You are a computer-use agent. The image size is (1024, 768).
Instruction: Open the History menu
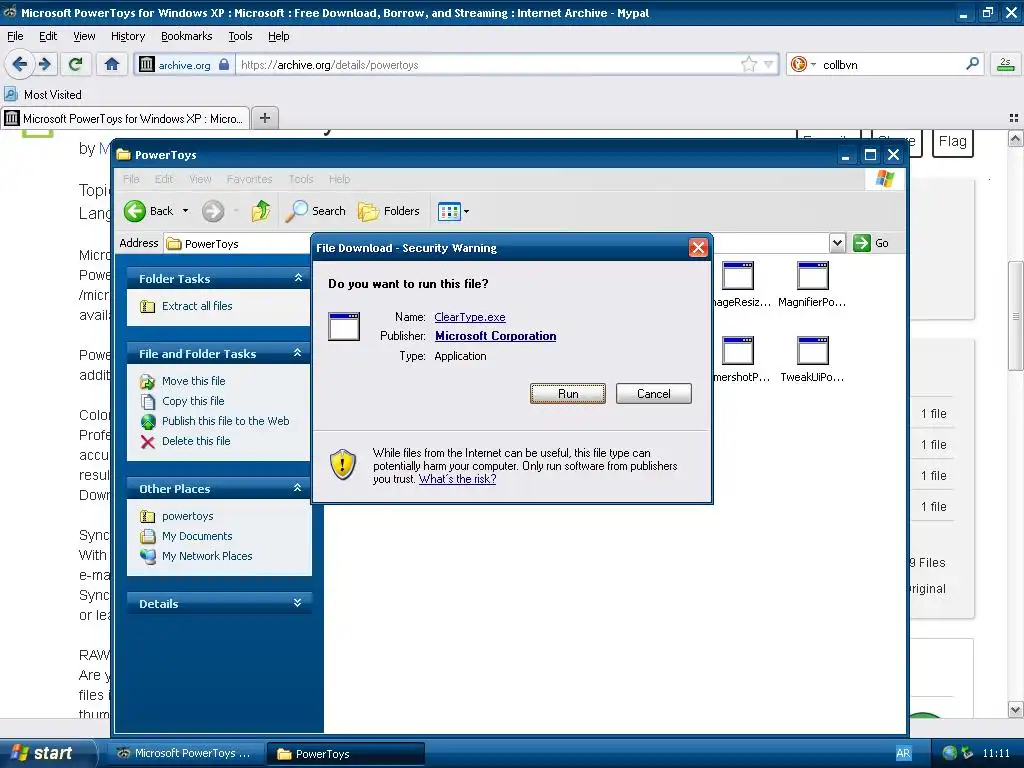coord(127,36)
